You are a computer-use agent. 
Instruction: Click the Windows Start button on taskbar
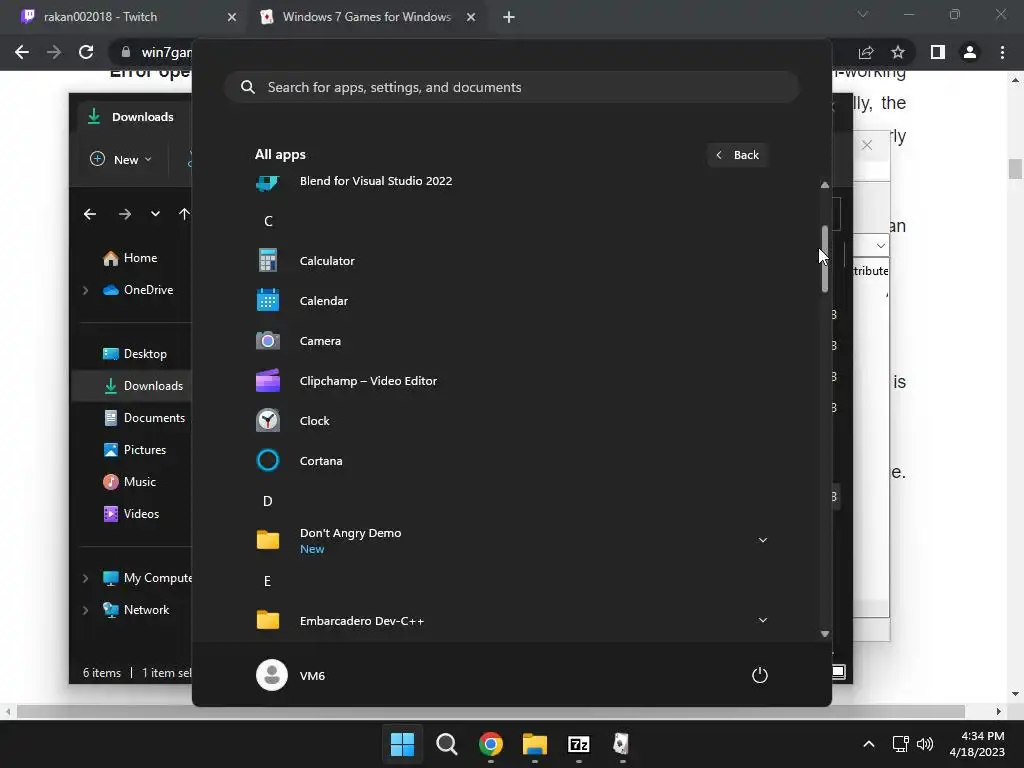[402, 744]
